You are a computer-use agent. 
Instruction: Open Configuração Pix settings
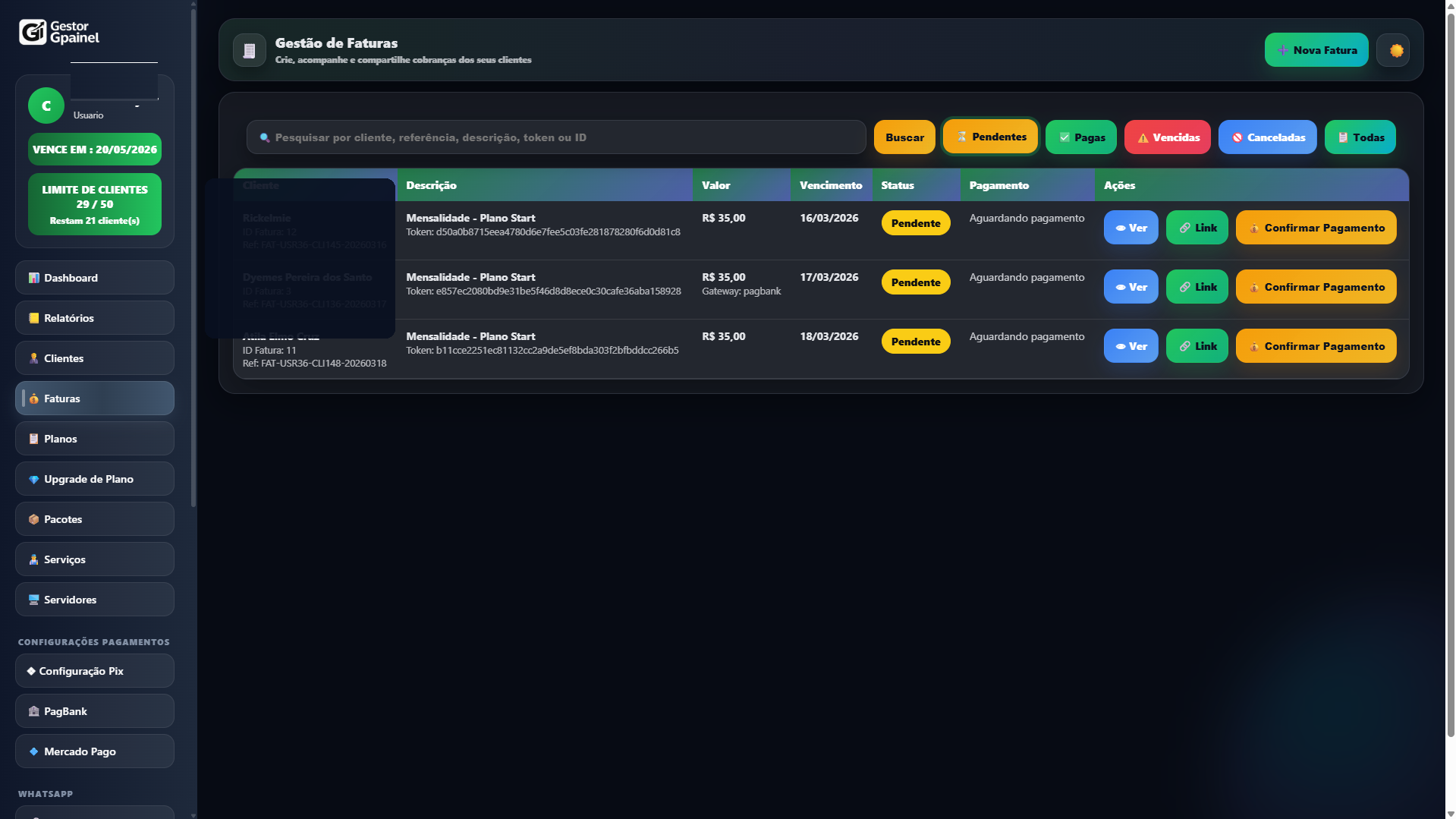(94, 671)
